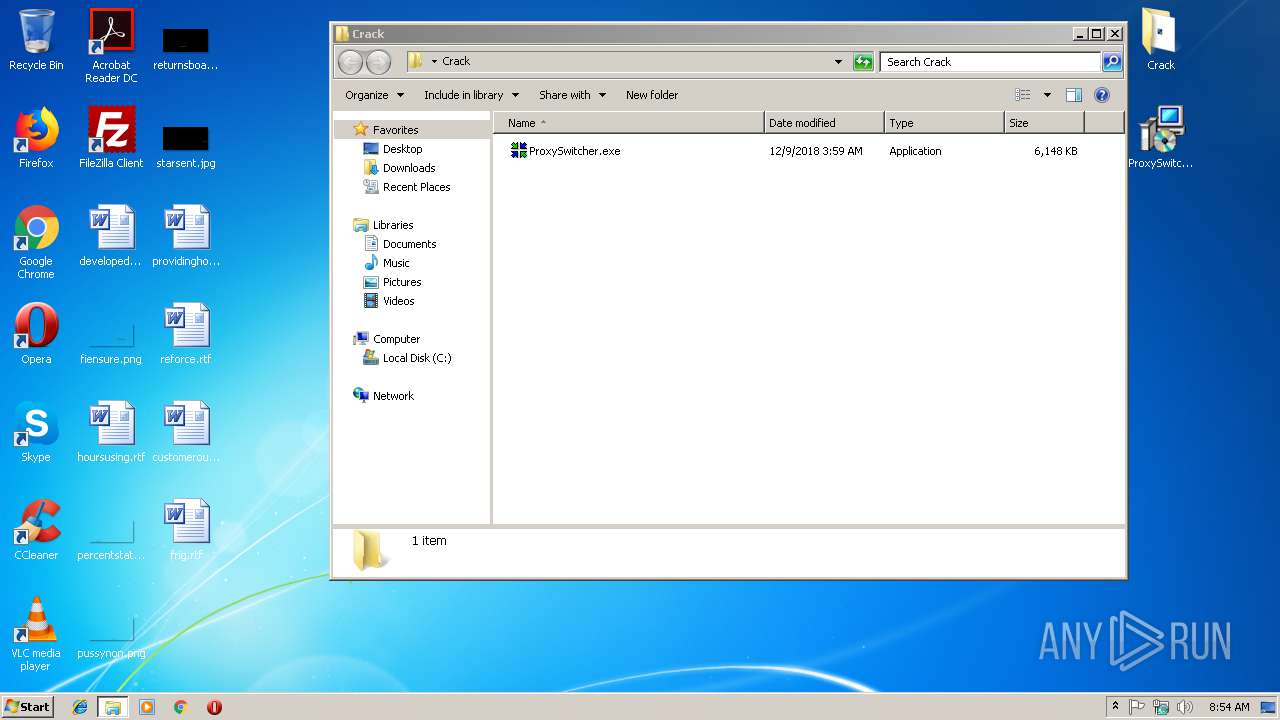The image size is (1280, 720).
Task: Open Videos library
Action: (x=398, y=301)
